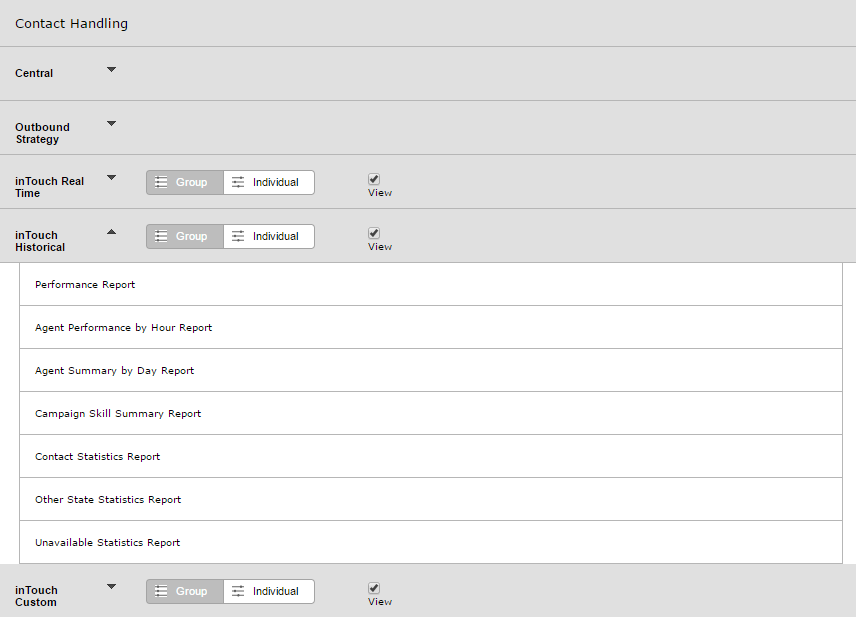
Task: Click the Outbound Strategy label
Action: (x=42, y=133)
